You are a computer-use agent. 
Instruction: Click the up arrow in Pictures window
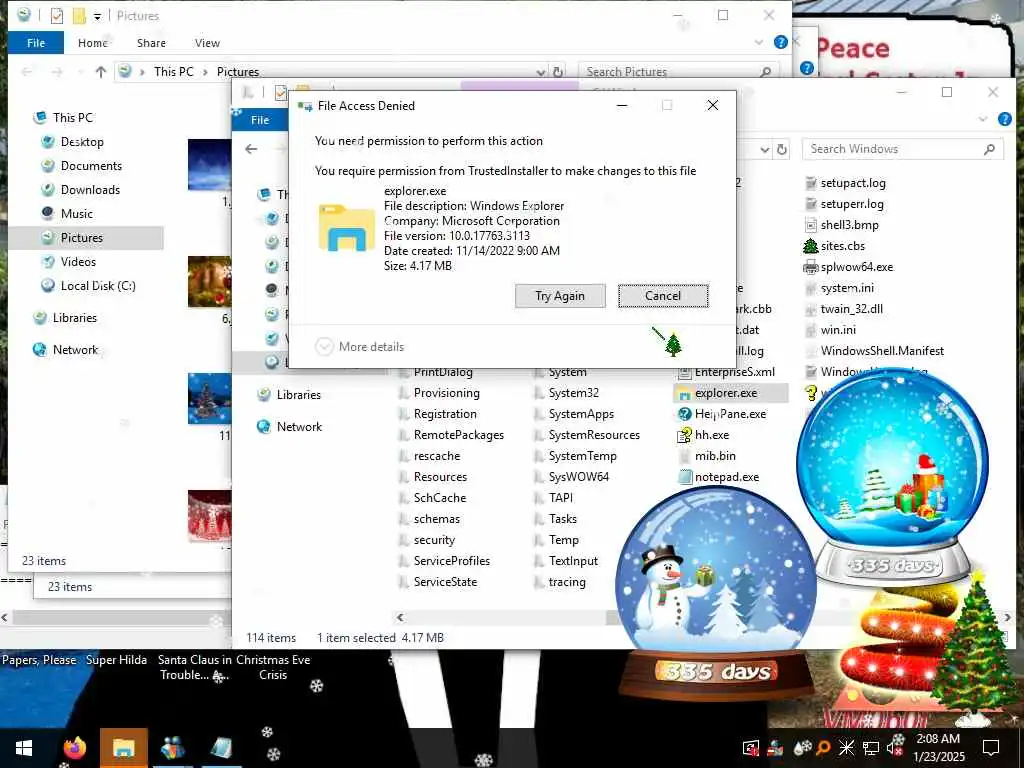tap(101, 72)
